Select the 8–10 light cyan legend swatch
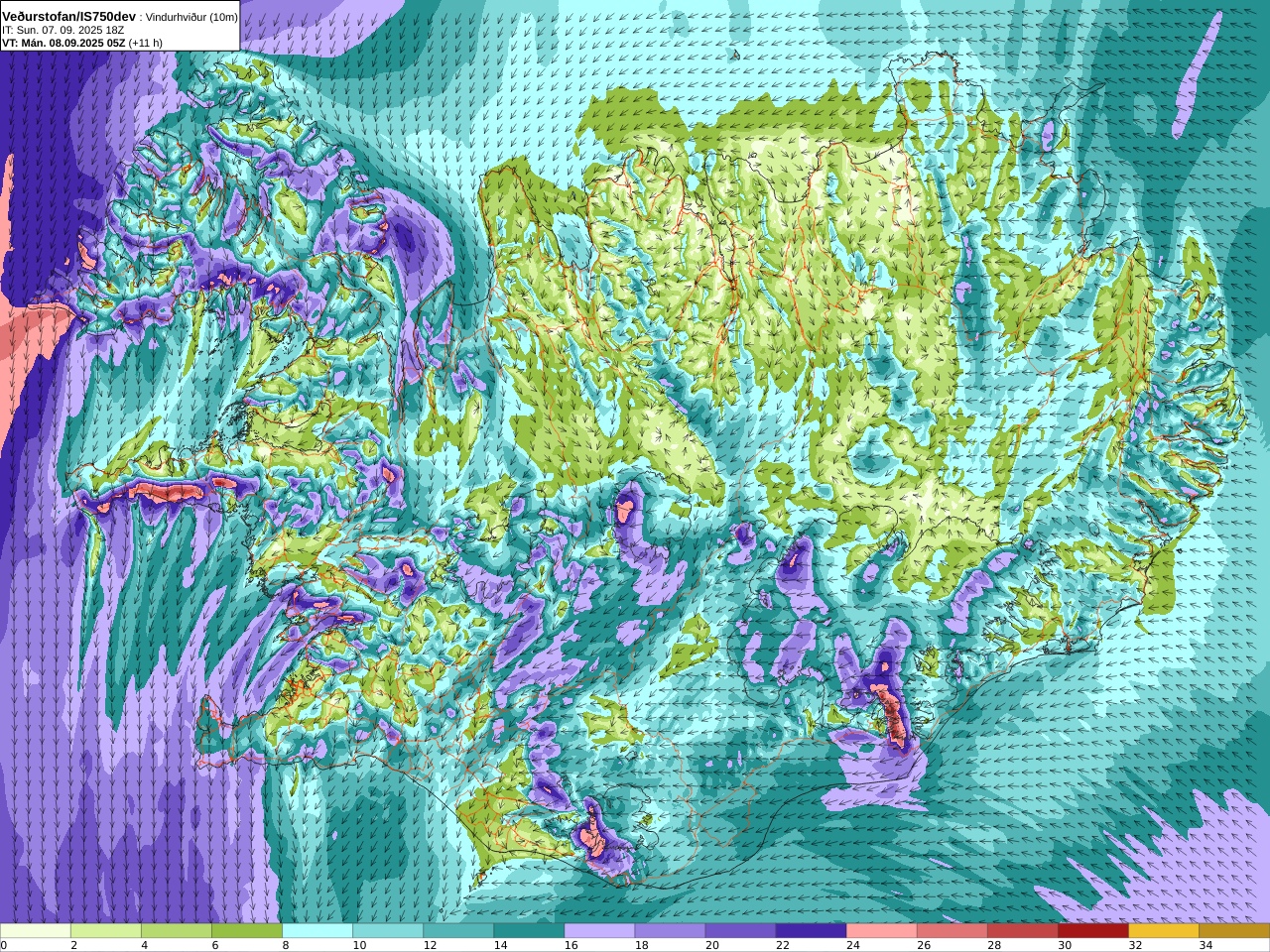This screenshot has width=1270, height=952. coord(317,931)
